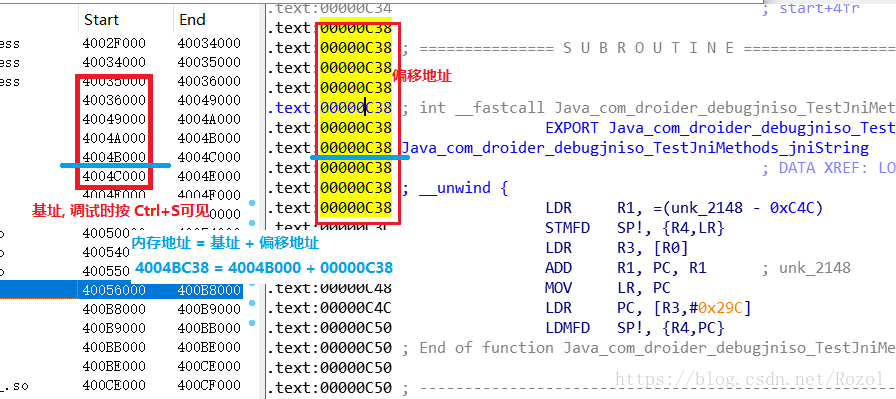Click the blue jniString function label
Image resolution: width=896 pixels, height=399 pixels.
tap(635, 148)
